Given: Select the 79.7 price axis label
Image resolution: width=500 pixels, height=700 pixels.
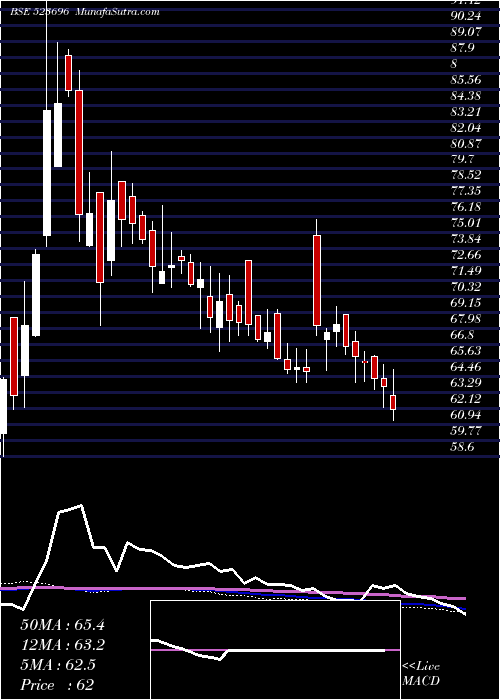Looking at the screenshot, I should tap(462, 159).
